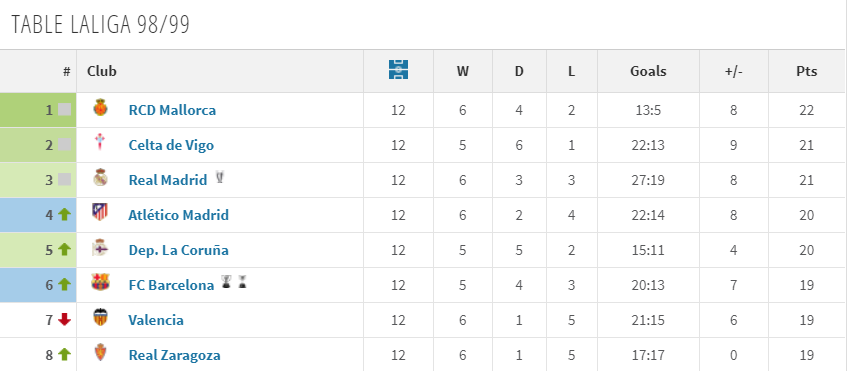Click the first trophy icon next to FC Barcelona
Screen dimensions: 847x371
pos(226,282)
